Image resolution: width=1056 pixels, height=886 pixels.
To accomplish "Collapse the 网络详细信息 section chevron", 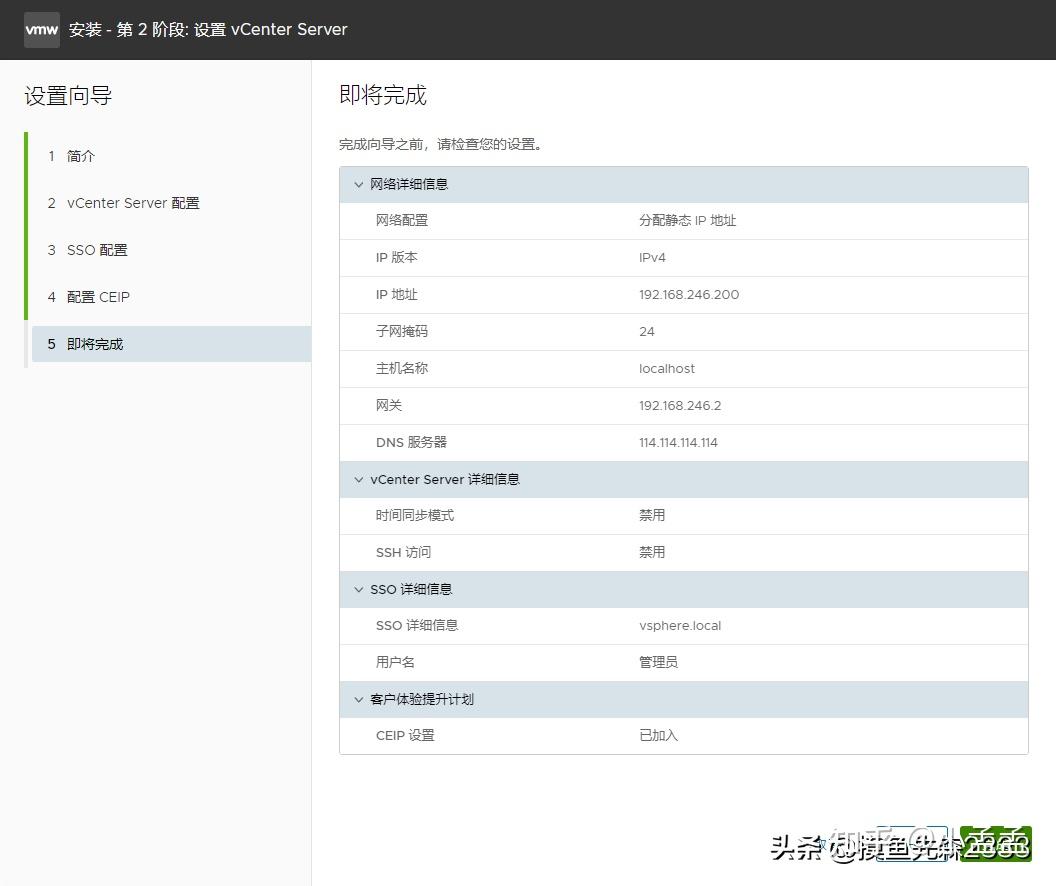I will pyautogui.click(x=358, y=184).
